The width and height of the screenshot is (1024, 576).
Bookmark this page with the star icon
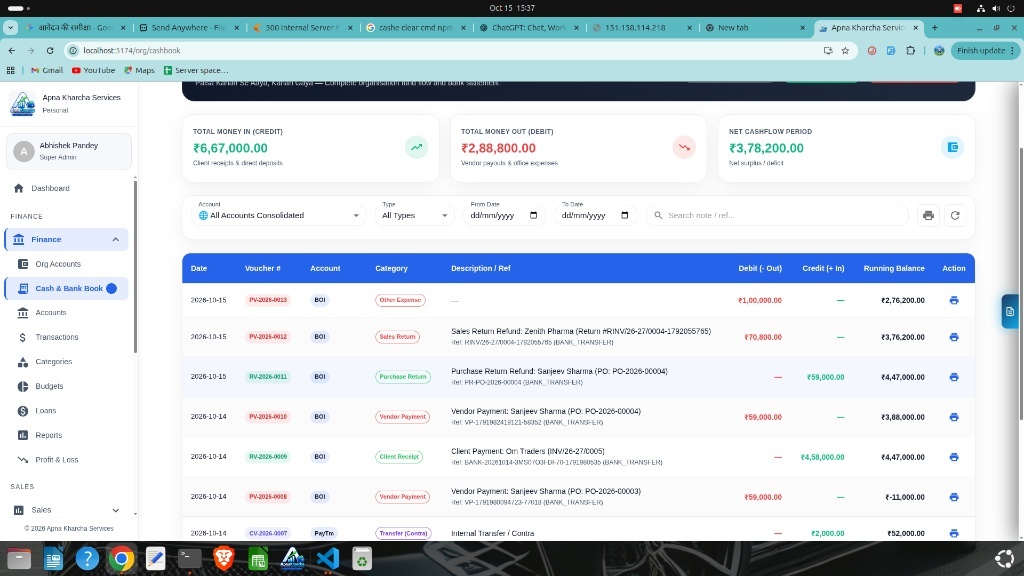tap(845, 50)
